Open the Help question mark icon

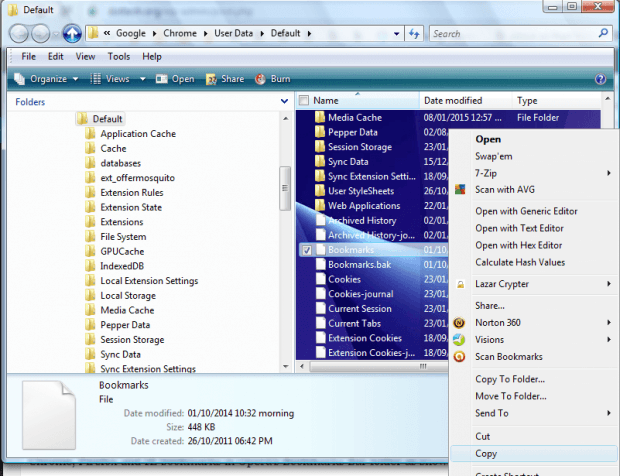pos(600,79)
